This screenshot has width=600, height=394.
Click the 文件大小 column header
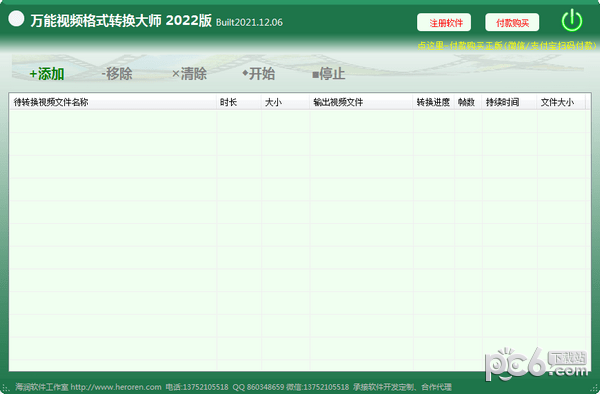(561, 102)
